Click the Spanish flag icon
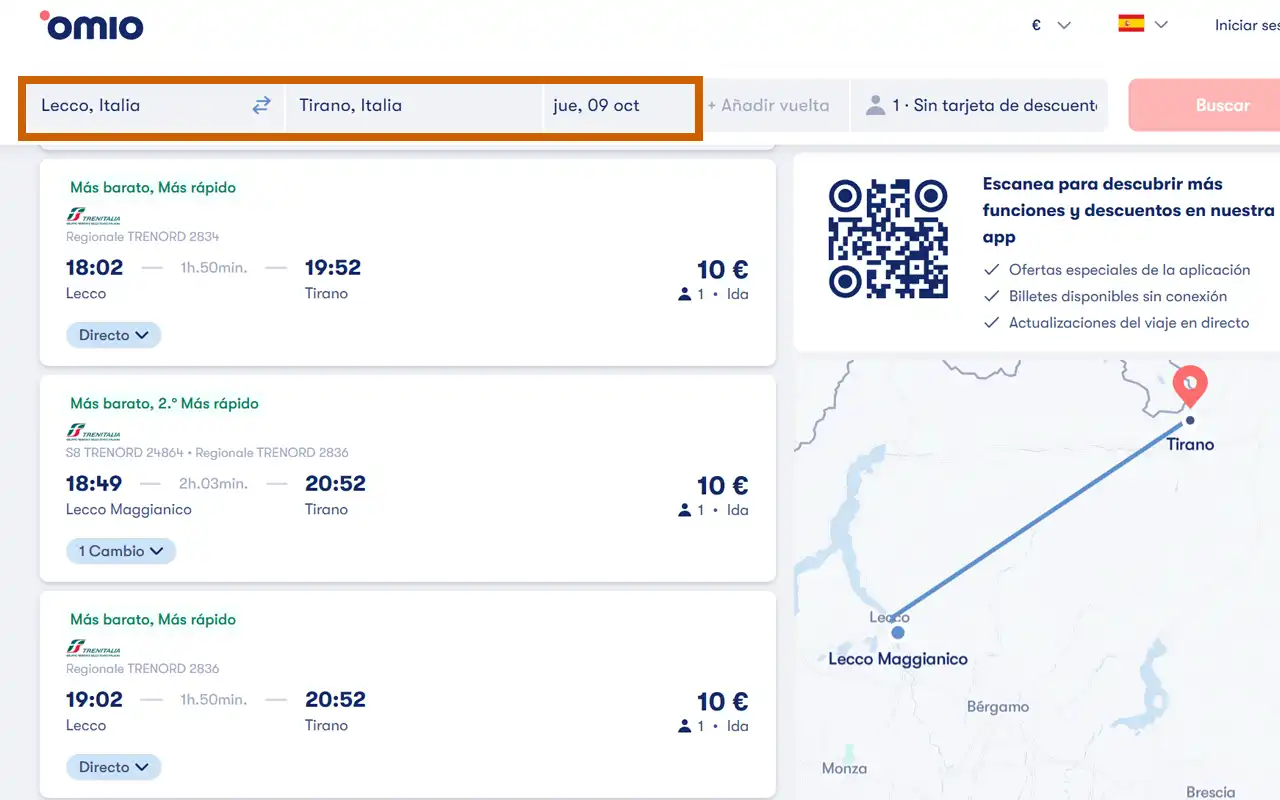This screenshot has height=800, width=1280. tap(1131, 24)
